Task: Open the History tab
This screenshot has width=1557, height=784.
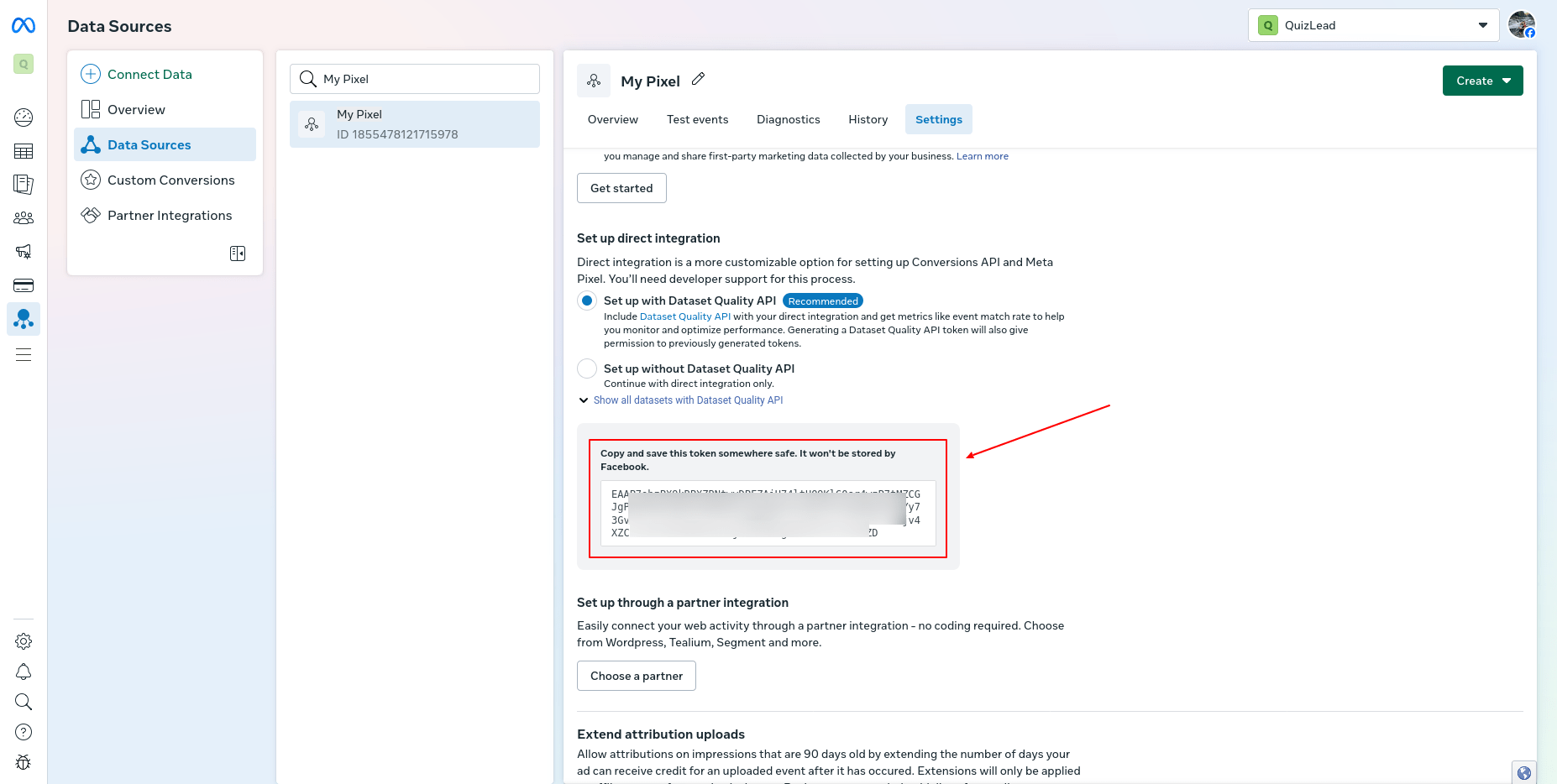Action: point(868,119)
